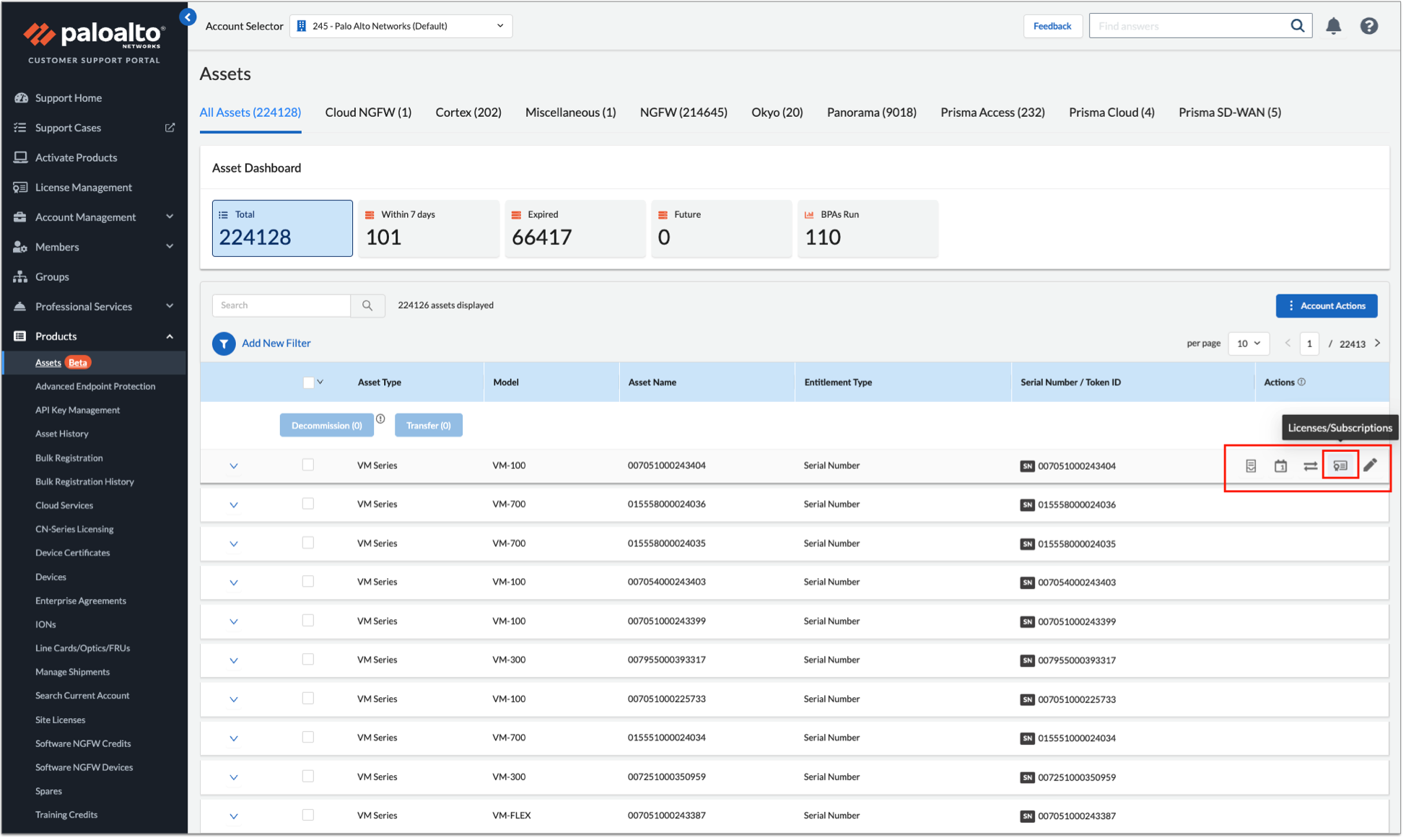Toggle the select-all checkbox in table header

point(309,383)
